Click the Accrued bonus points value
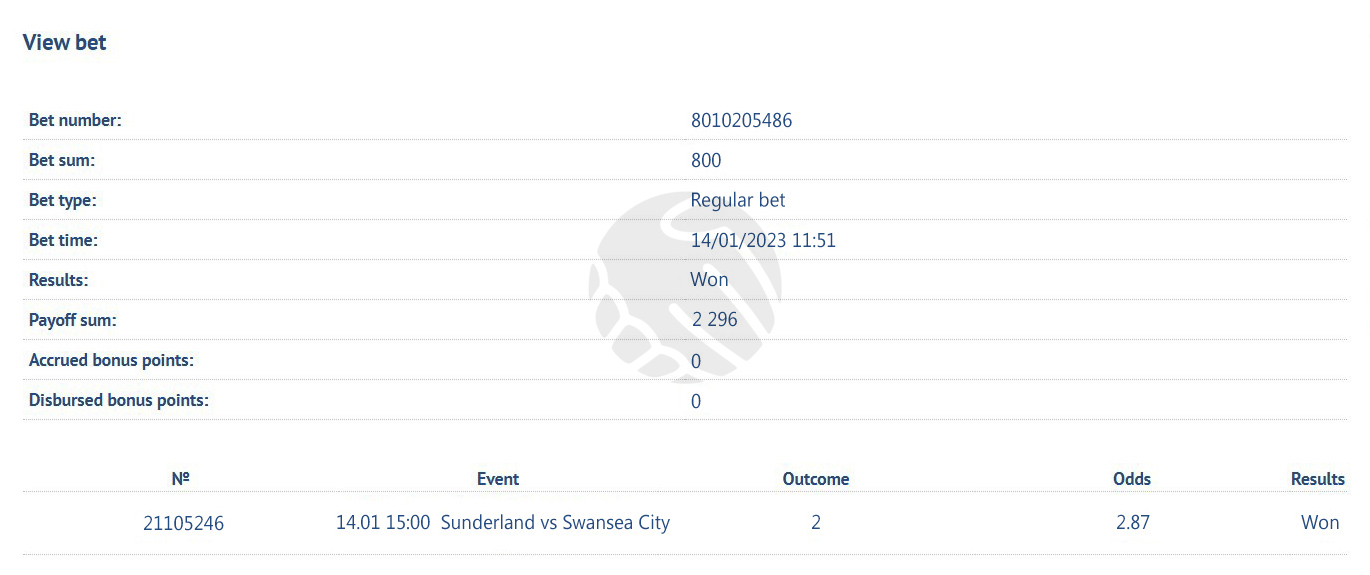 pos(696,361)
